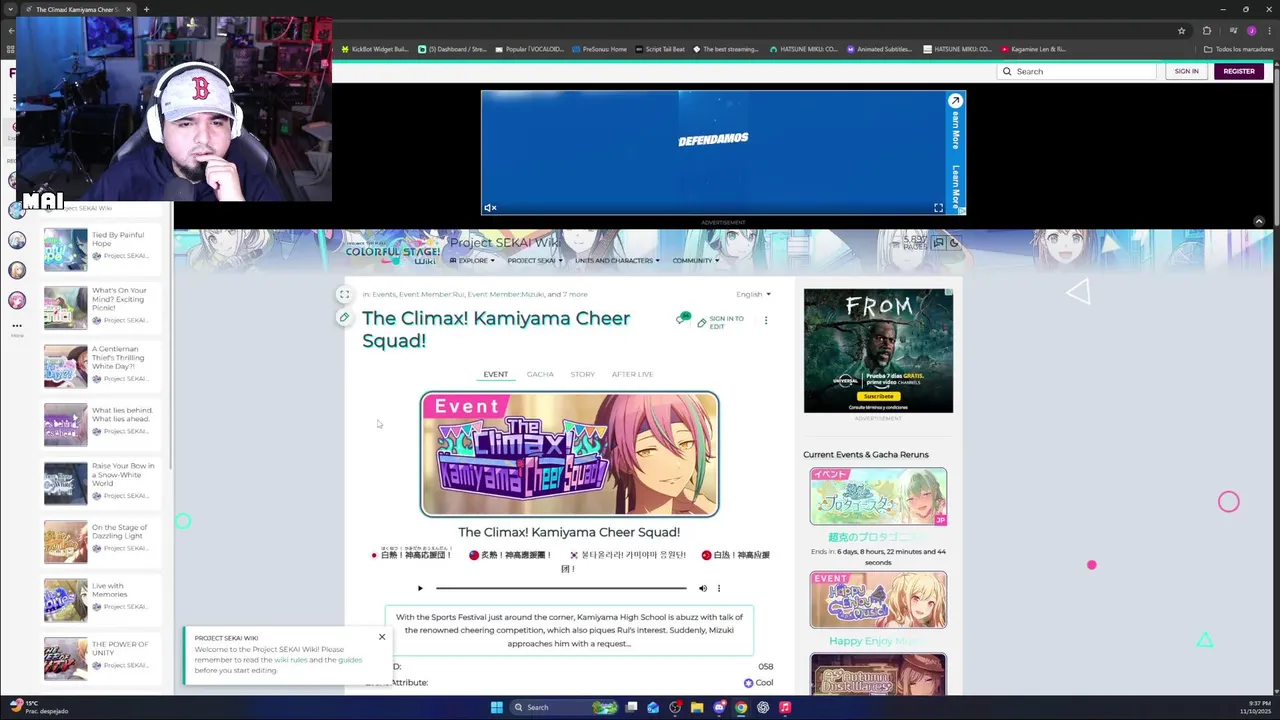Open the ad's Learn More arrow icon
Viewport: 1280px width, 720px height.
tap(955, 101)
